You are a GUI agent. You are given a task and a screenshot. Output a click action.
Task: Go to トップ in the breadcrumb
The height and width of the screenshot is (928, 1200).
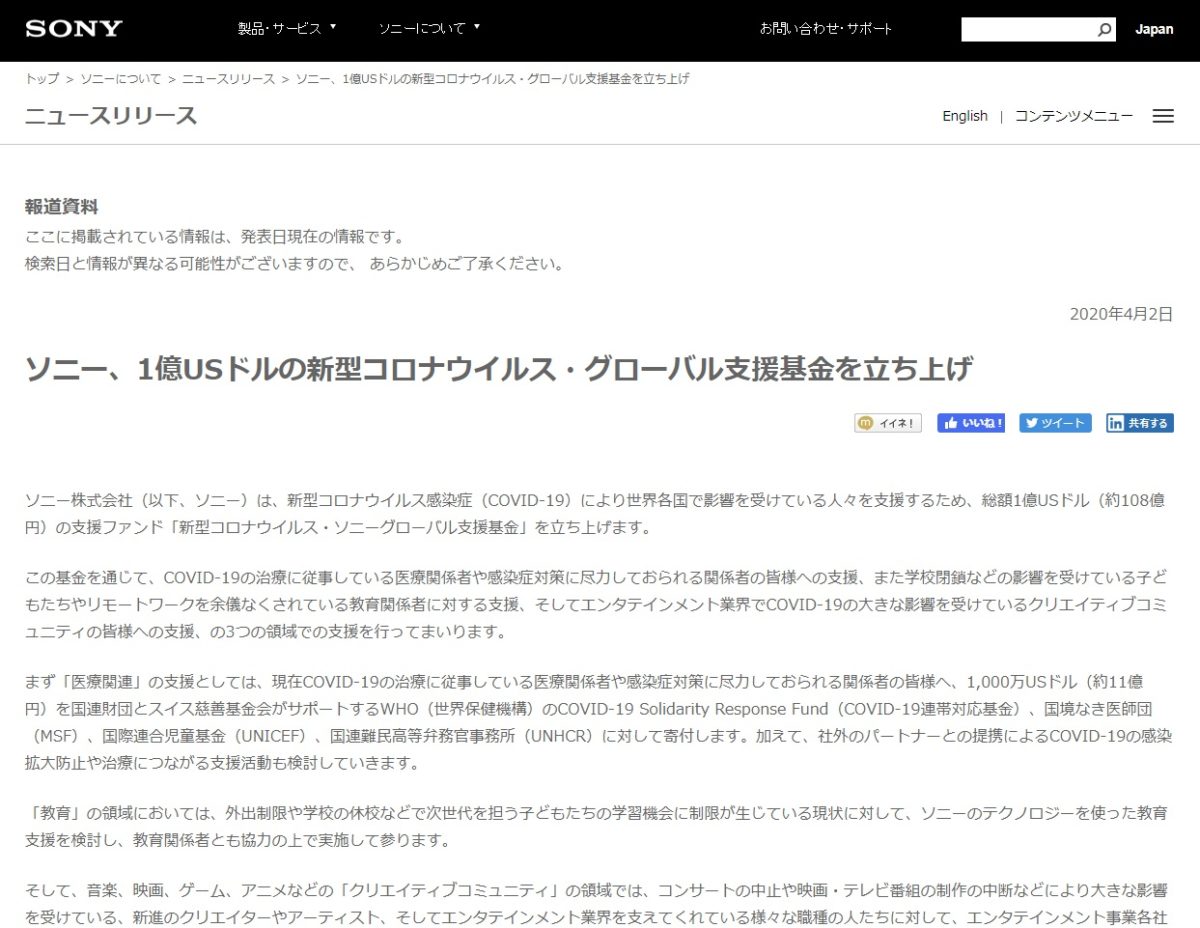[x=42, y=79]
